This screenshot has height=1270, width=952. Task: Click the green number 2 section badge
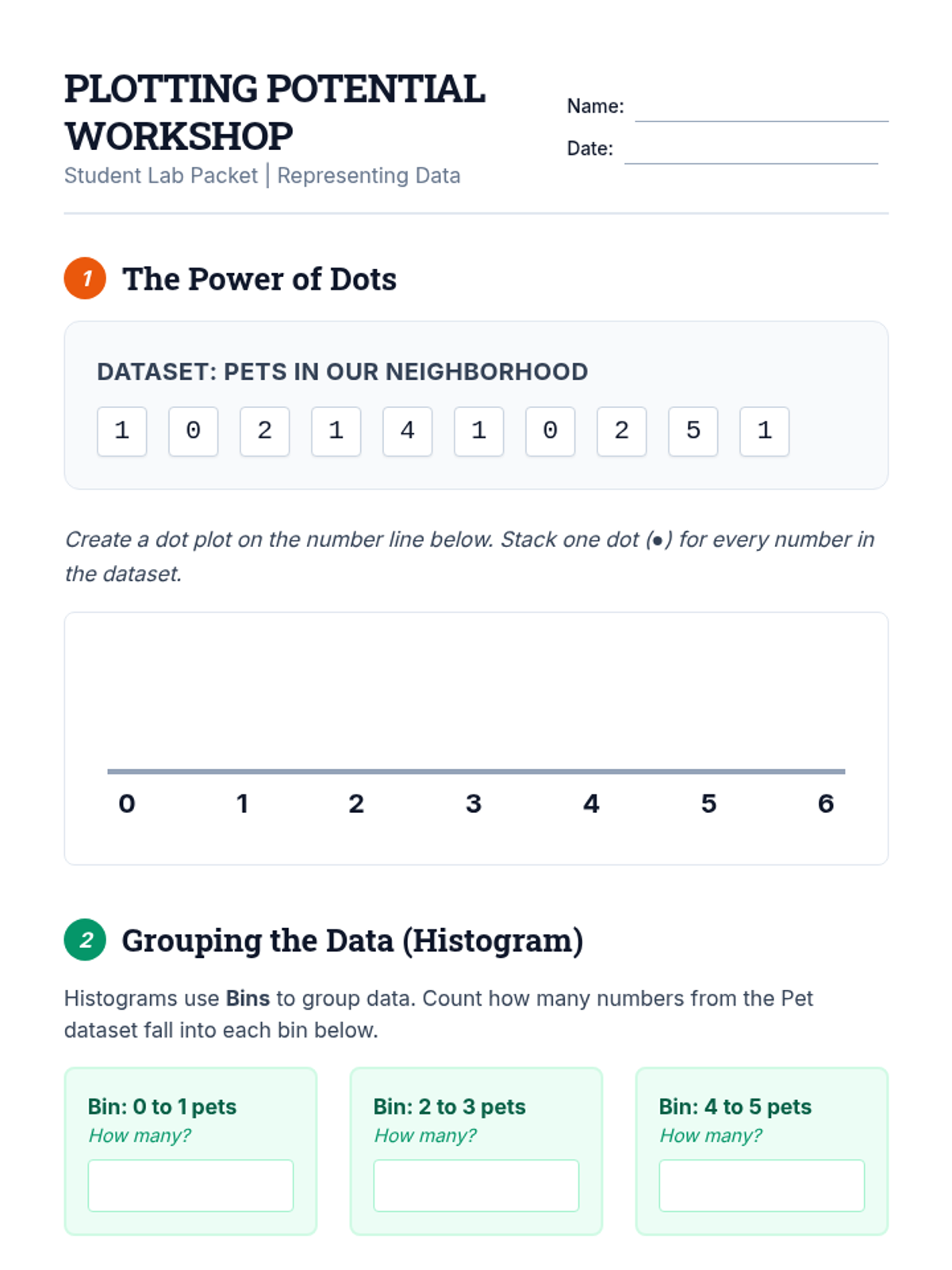coord(85,940)
